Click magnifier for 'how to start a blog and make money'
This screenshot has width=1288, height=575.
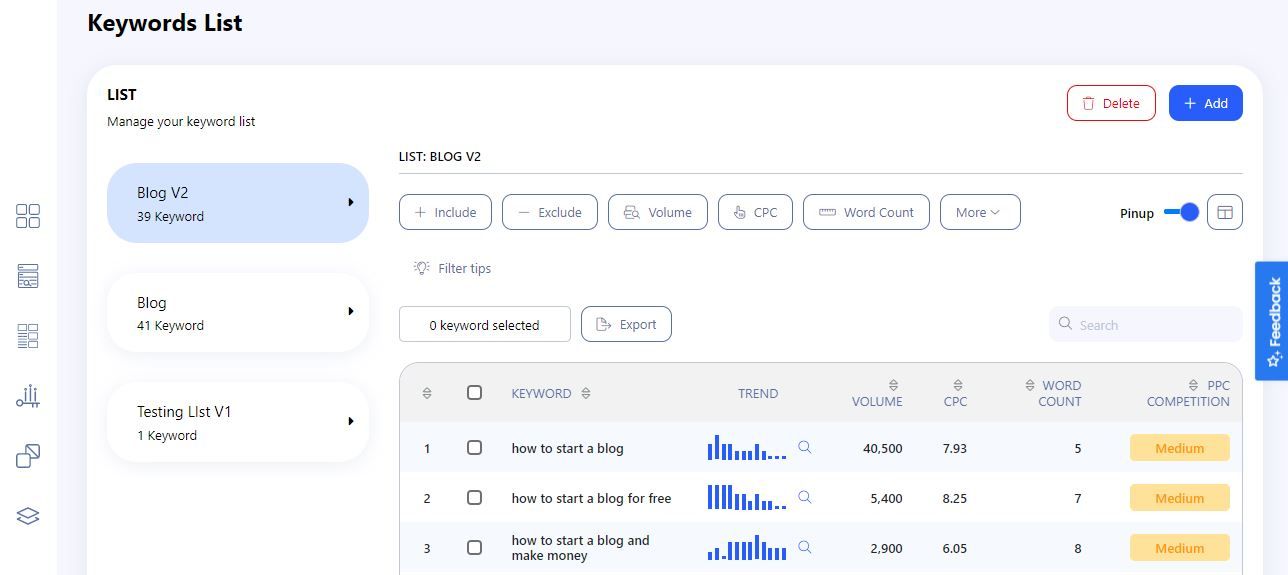804,547
